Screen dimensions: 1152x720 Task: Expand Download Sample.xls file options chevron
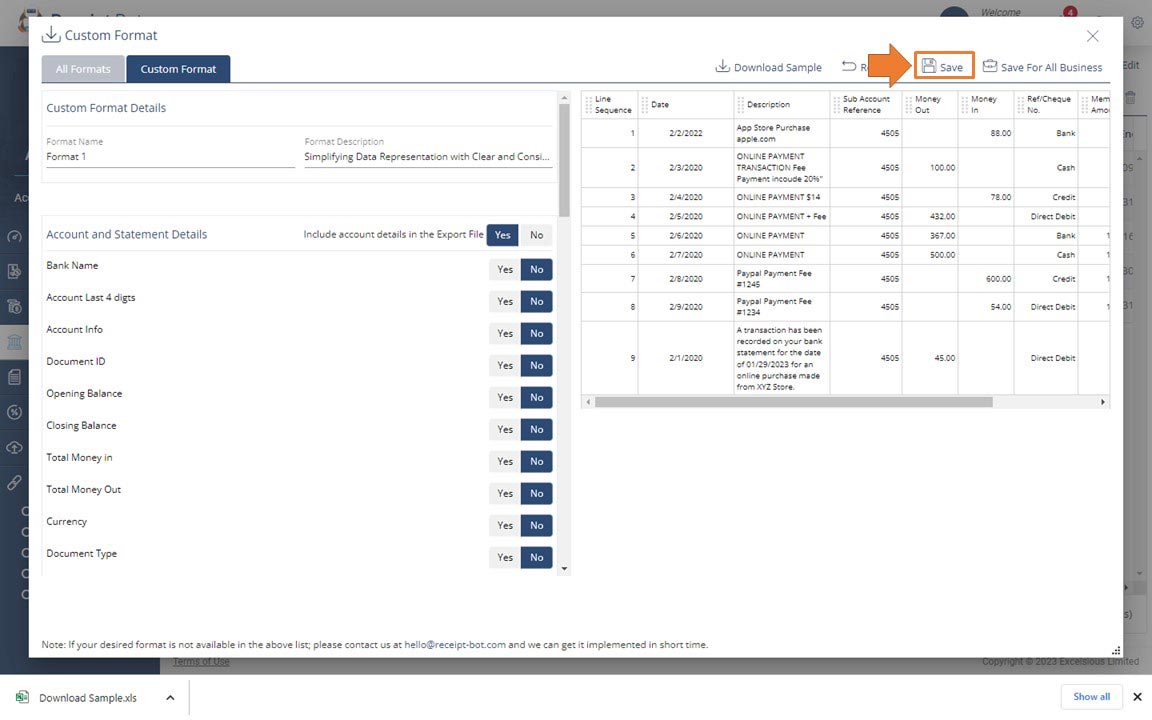170,698
